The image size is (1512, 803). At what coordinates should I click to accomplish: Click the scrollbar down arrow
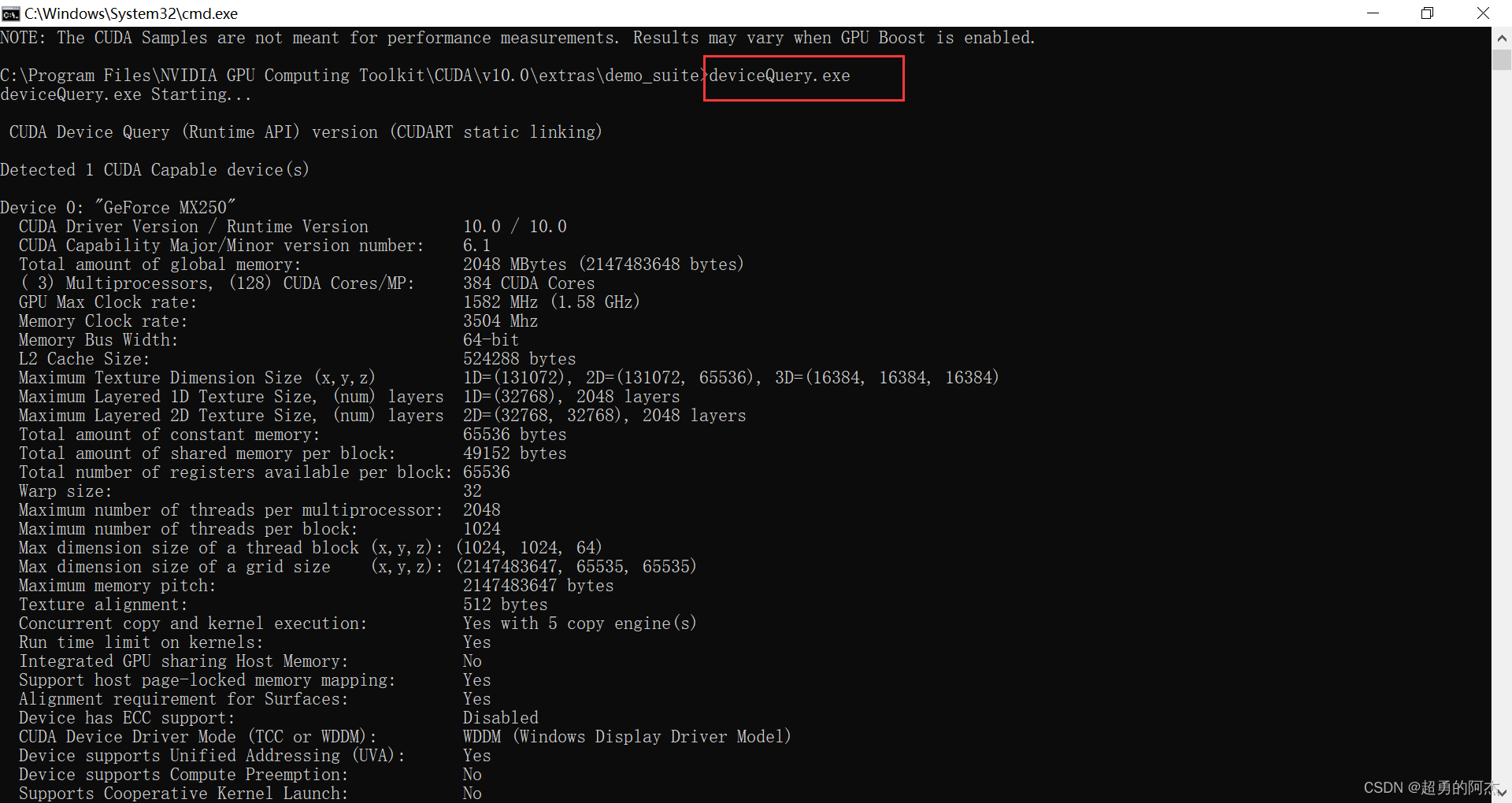coord(1502,793)
